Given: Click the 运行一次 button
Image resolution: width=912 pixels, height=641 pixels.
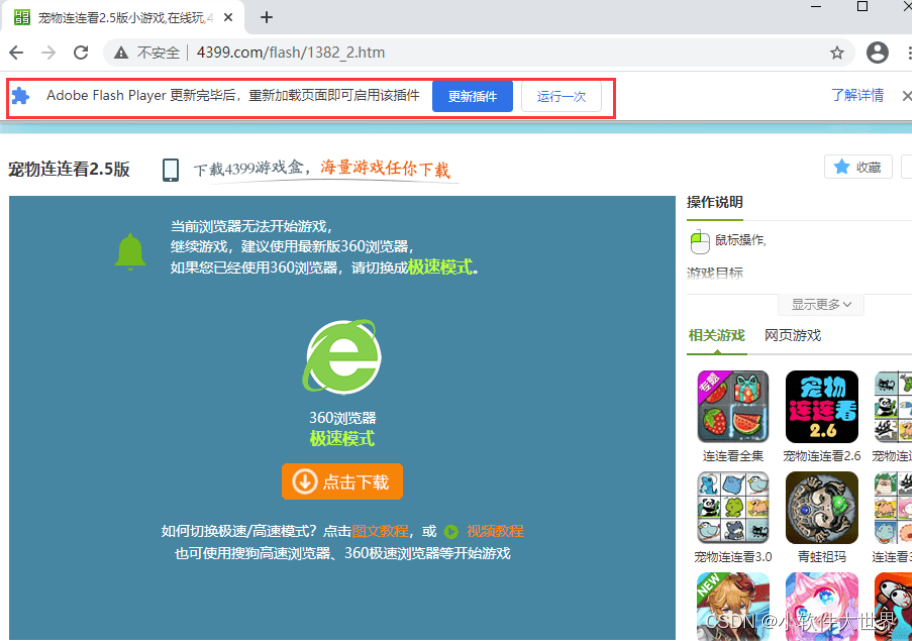Looking at the screenshot, I should [x=561, y=97].
